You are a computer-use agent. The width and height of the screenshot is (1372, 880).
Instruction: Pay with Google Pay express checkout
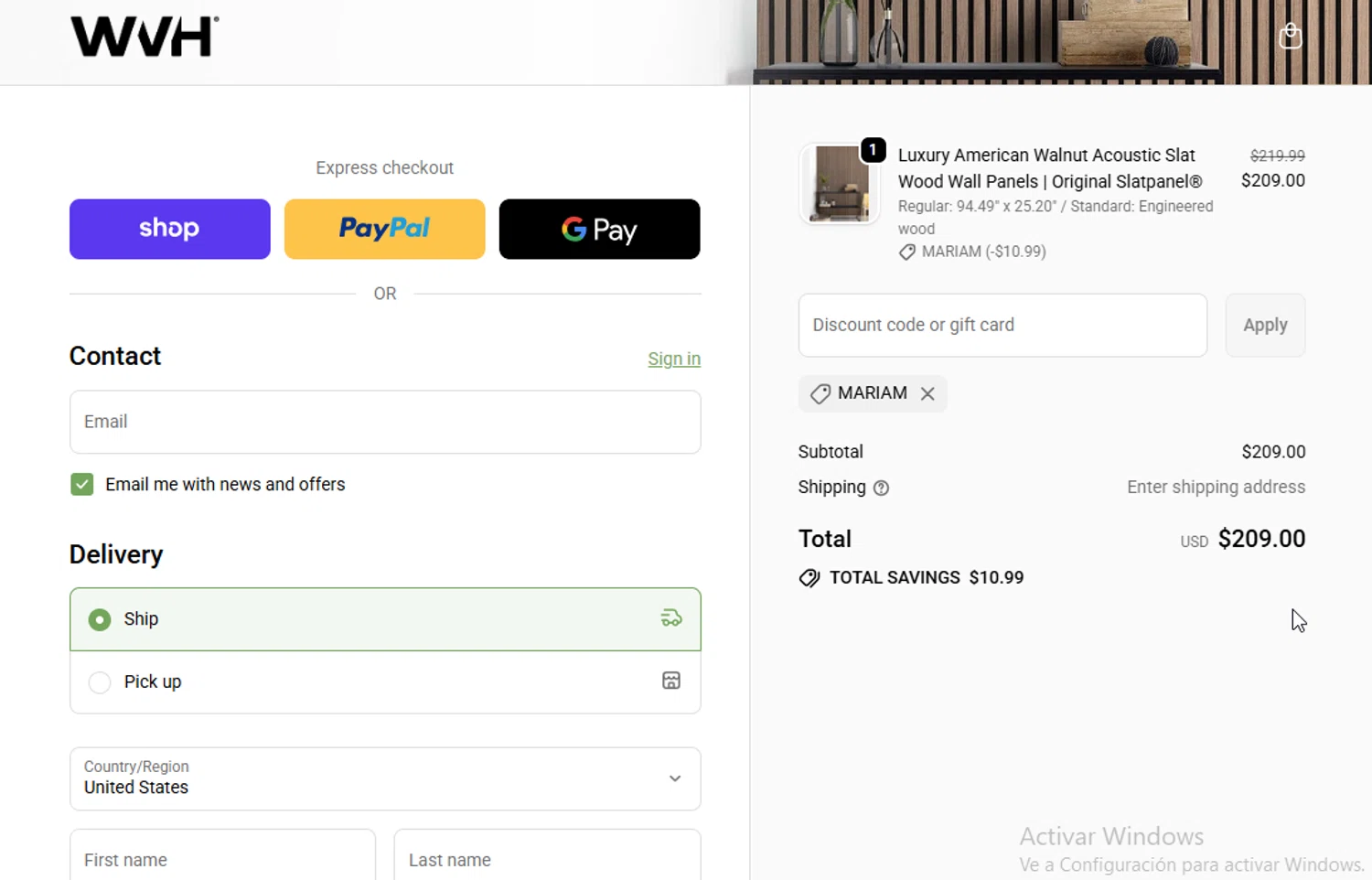point(600,229)
